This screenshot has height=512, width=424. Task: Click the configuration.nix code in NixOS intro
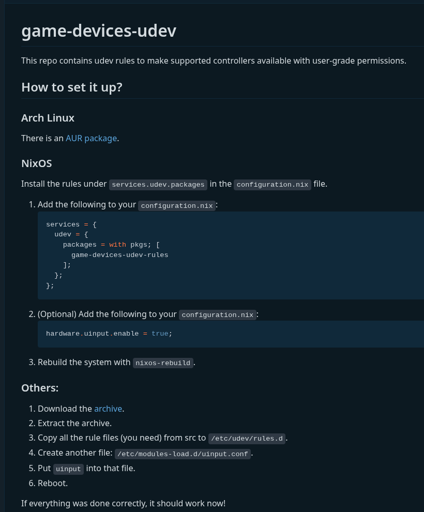(x=272, y=185)
